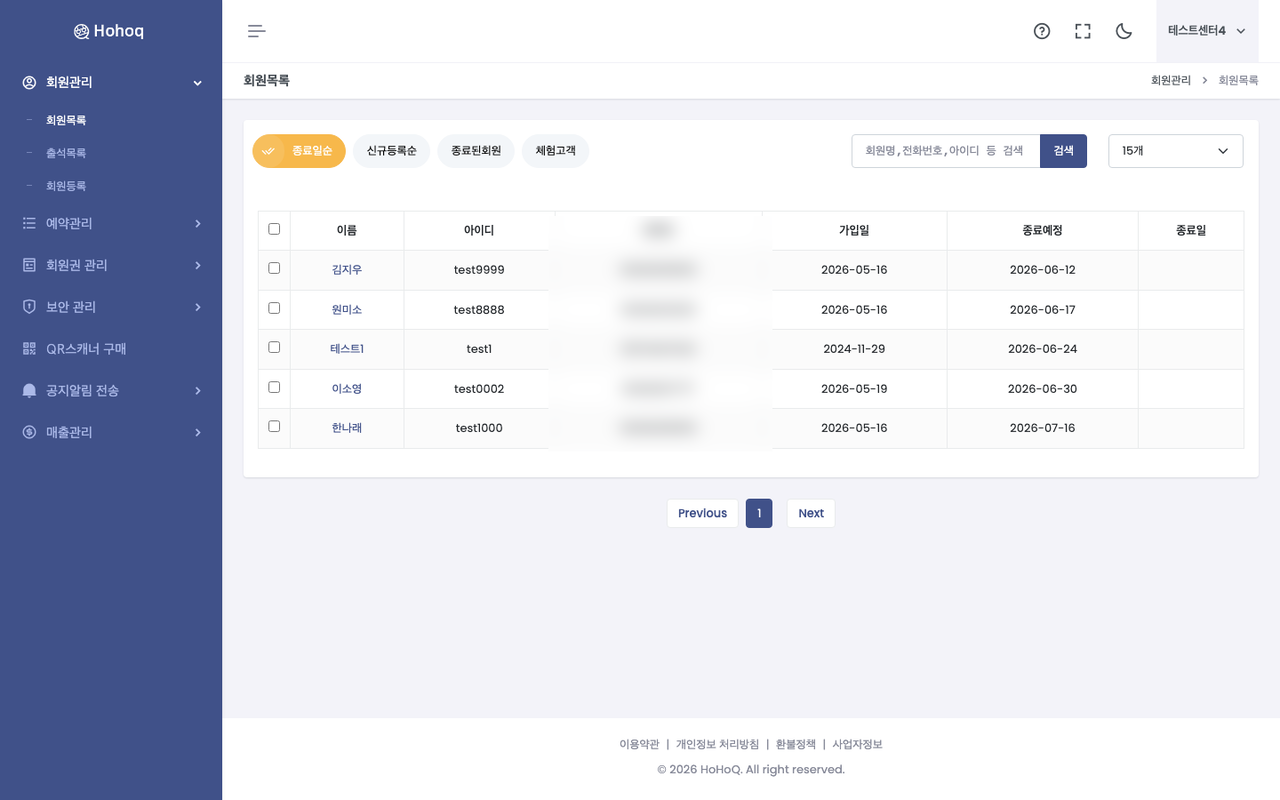Go to Next page
The width and height of the screenshot is (1280, 800).
pyautogui.click(x=811, y=513)
